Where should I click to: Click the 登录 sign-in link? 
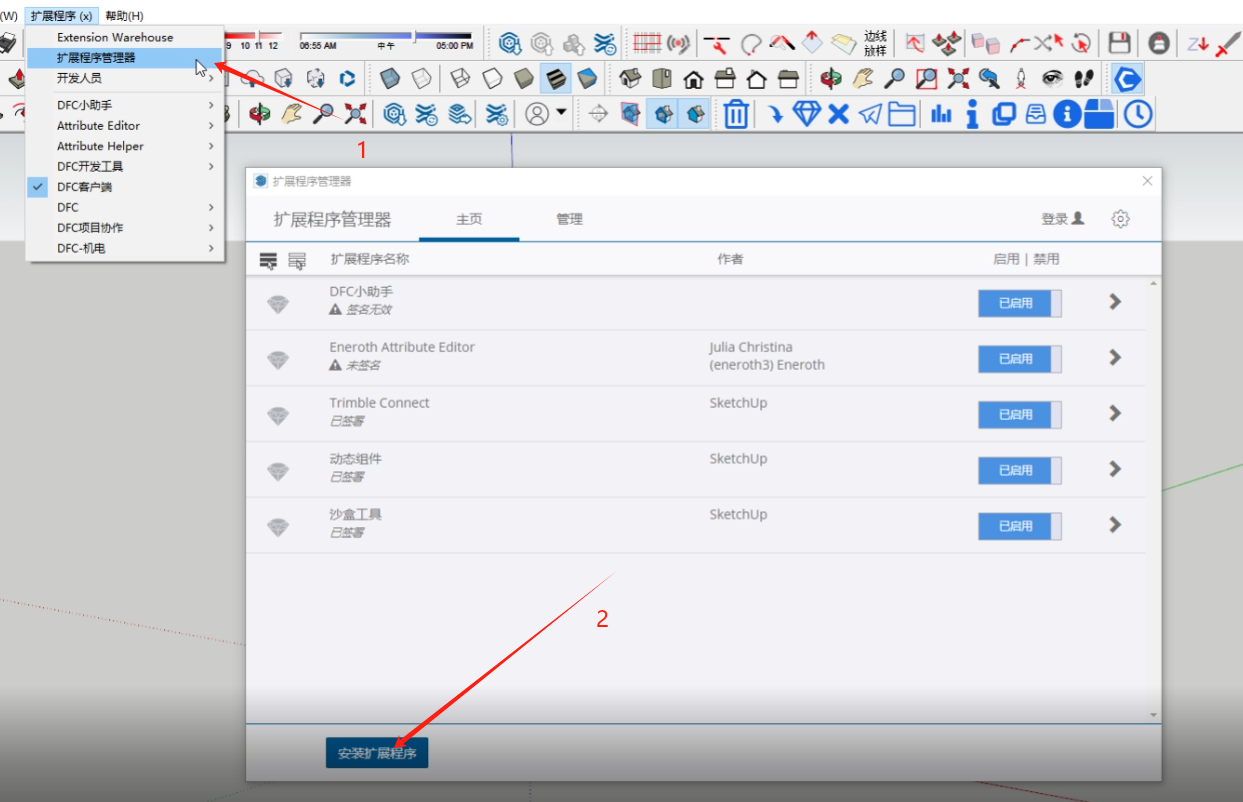1062,219
